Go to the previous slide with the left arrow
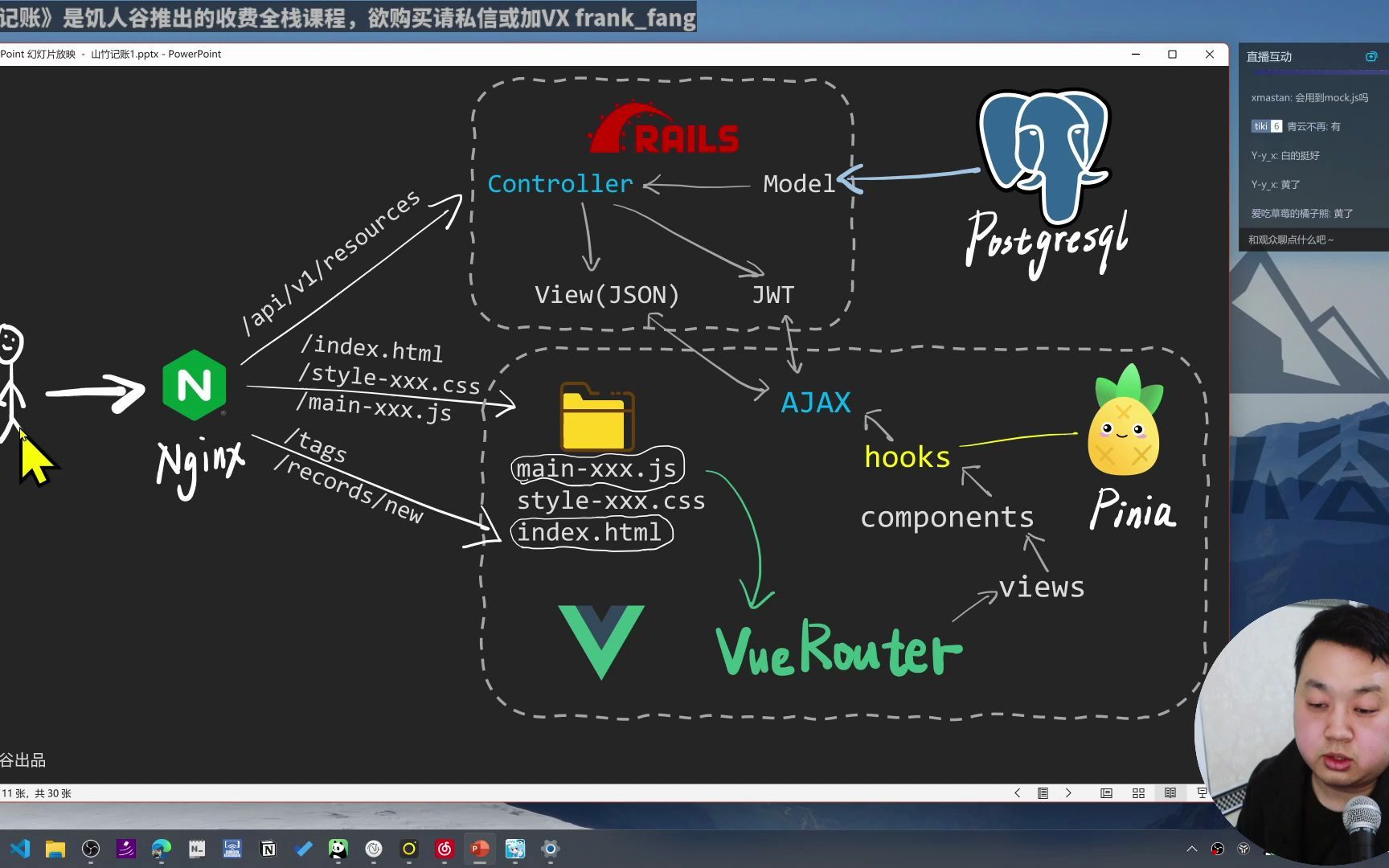1389x868 pixels. click(1018, 793)
